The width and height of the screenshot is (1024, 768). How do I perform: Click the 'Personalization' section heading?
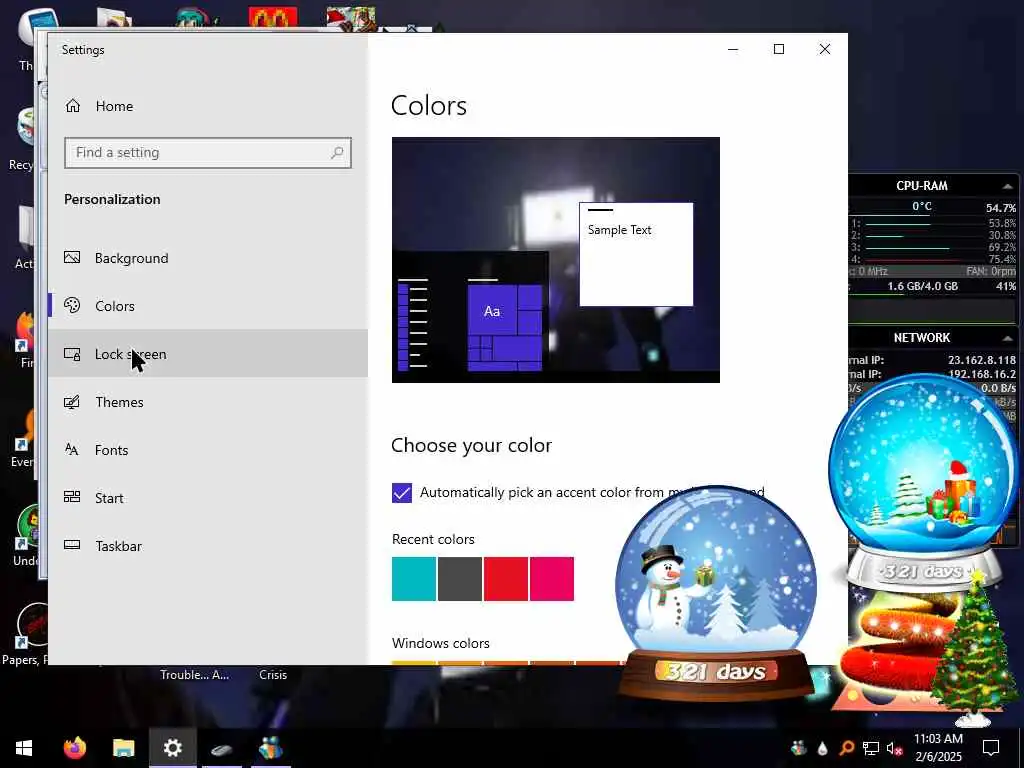pyautogui.click(x=112, y=199)
